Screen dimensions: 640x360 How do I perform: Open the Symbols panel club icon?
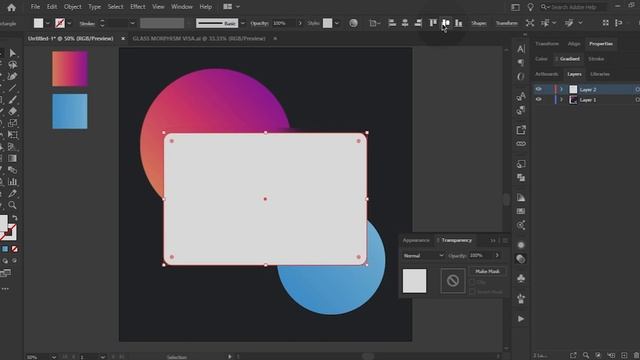click(x=521, y=278)
